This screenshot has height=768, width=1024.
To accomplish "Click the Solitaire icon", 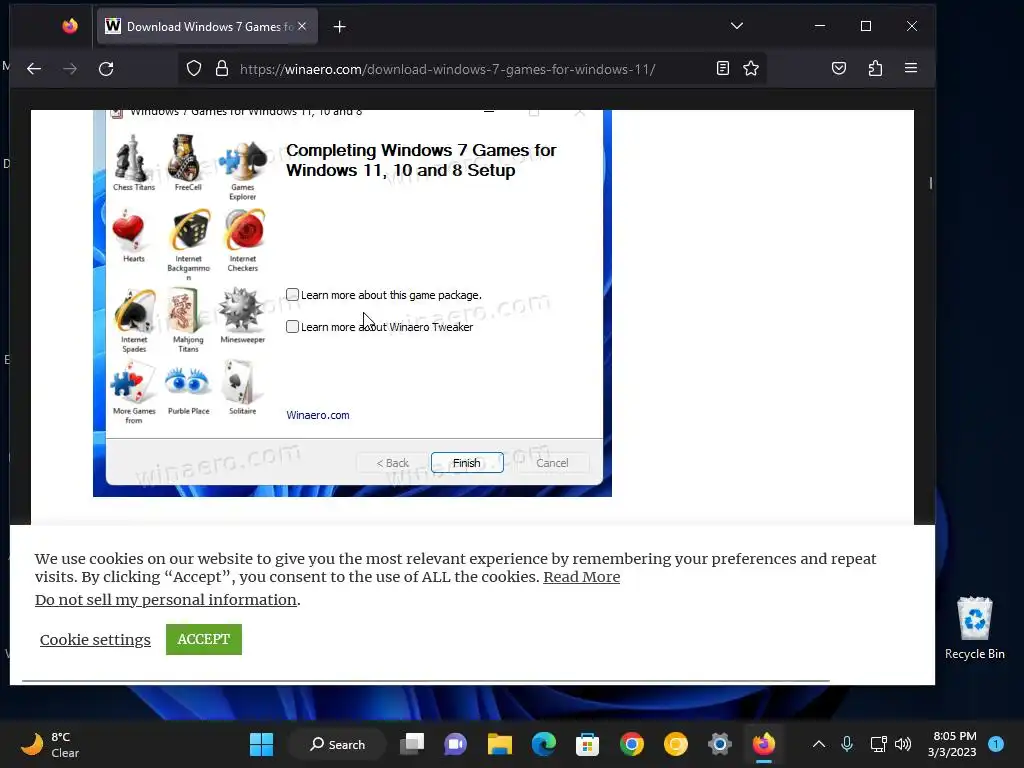I will (242, 388).
